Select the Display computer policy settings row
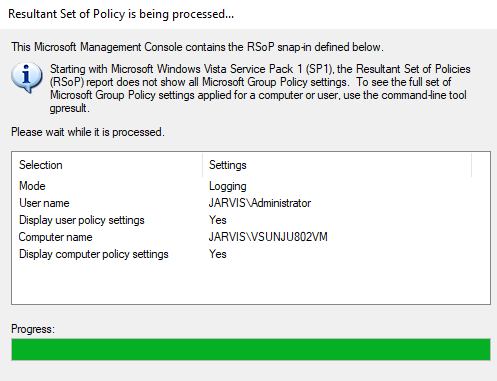The image size is (497, 381). (x=251, y=254)
